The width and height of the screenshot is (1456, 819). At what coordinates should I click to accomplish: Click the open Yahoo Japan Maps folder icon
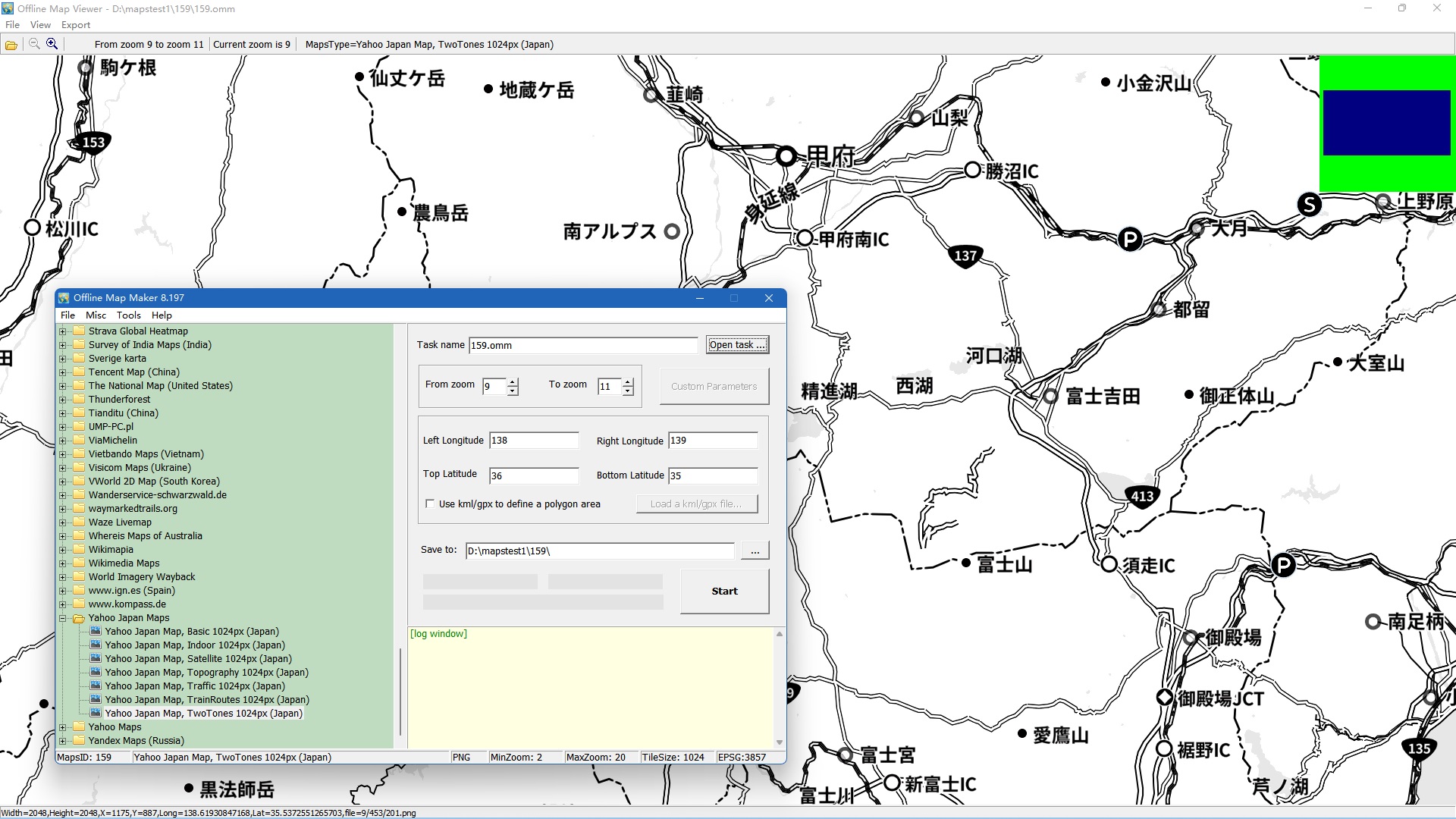79,618
